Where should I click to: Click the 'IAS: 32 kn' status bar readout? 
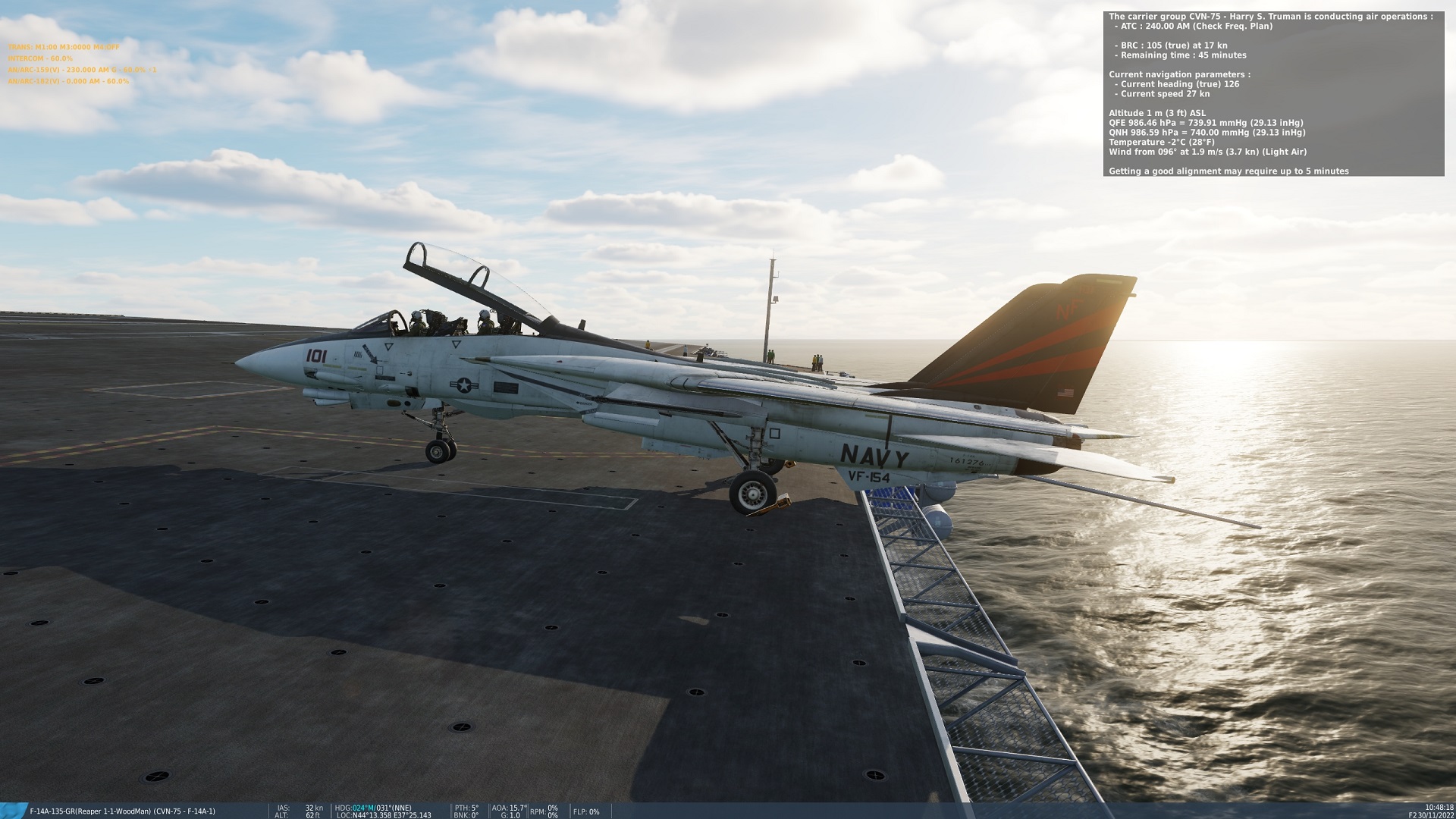point(300,808)
